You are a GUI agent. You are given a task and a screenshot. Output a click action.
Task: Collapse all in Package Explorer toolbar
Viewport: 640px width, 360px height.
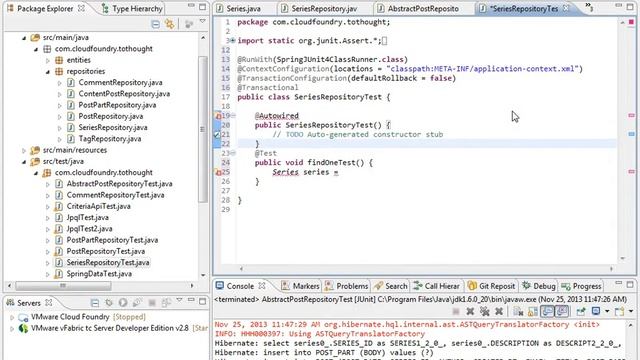click(x=156, y=24)
